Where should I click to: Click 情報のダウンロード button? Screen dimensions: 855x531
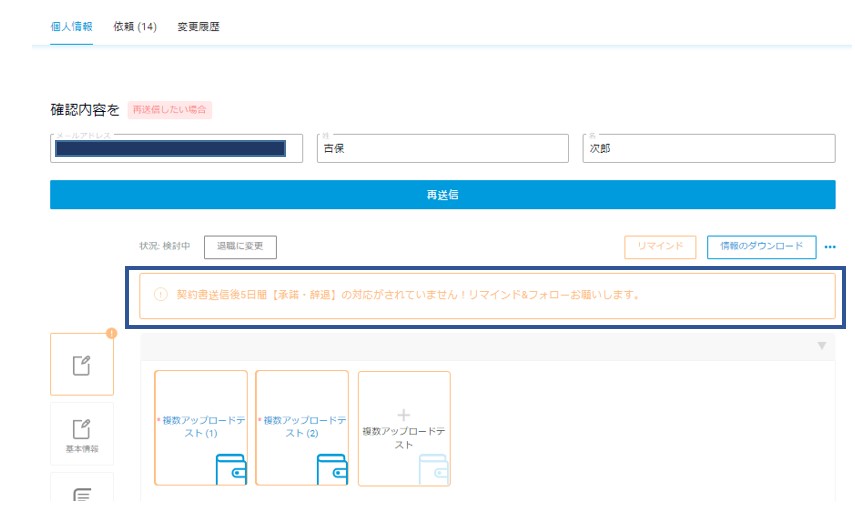coord(762,247)
